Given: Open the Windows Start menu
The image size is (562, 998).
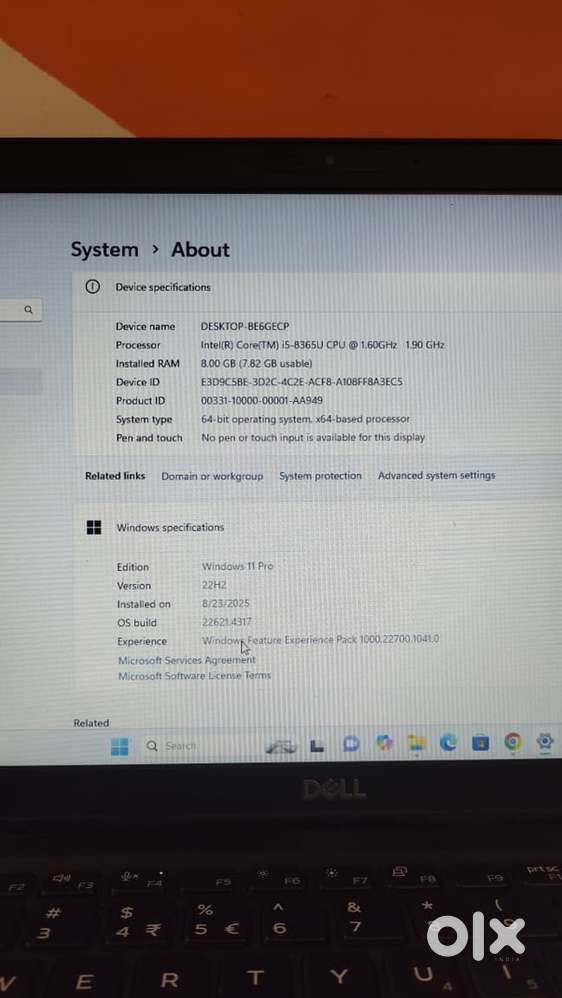Looking at the screenshot, I should [x=119, y=746].
